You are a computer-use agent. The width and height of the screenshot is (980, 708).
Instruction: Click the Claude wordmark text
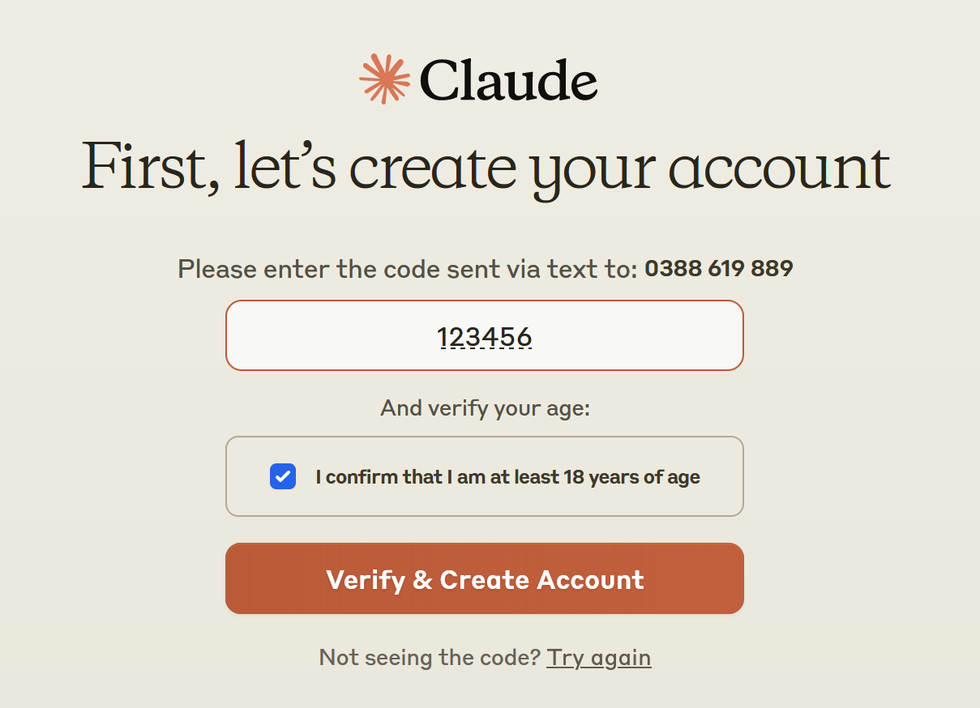(x=509, y=81)
